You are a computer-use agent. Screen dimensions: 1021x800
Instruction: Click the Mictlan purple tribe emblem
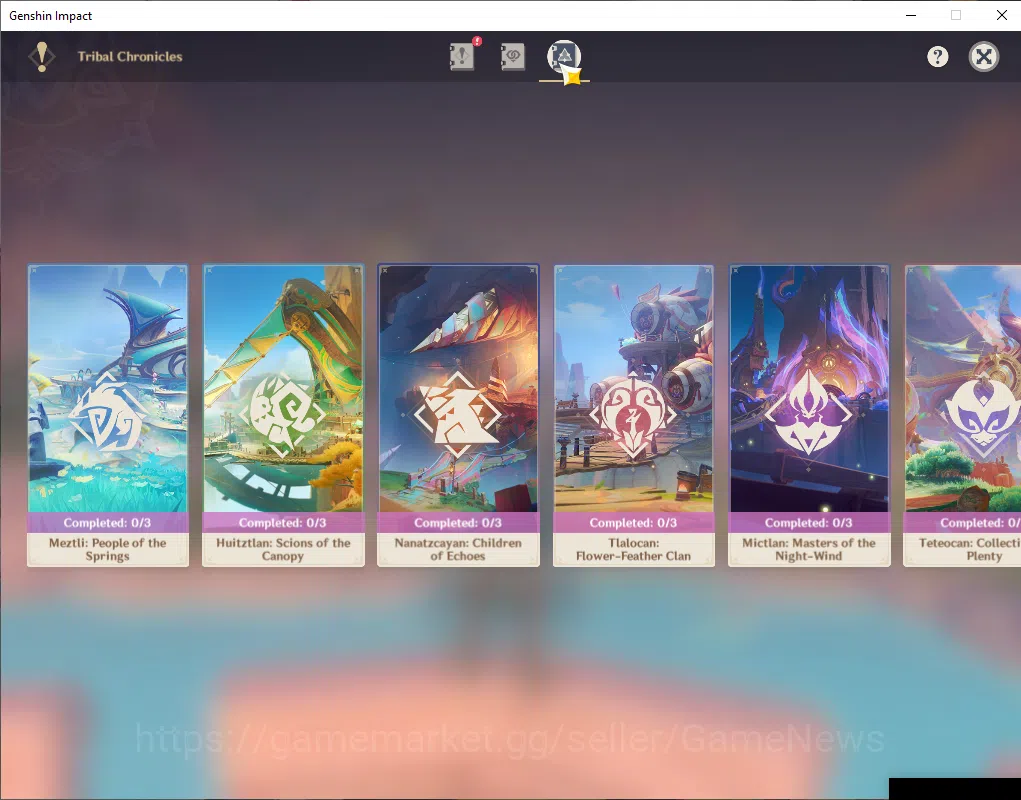tap(808, 413)
